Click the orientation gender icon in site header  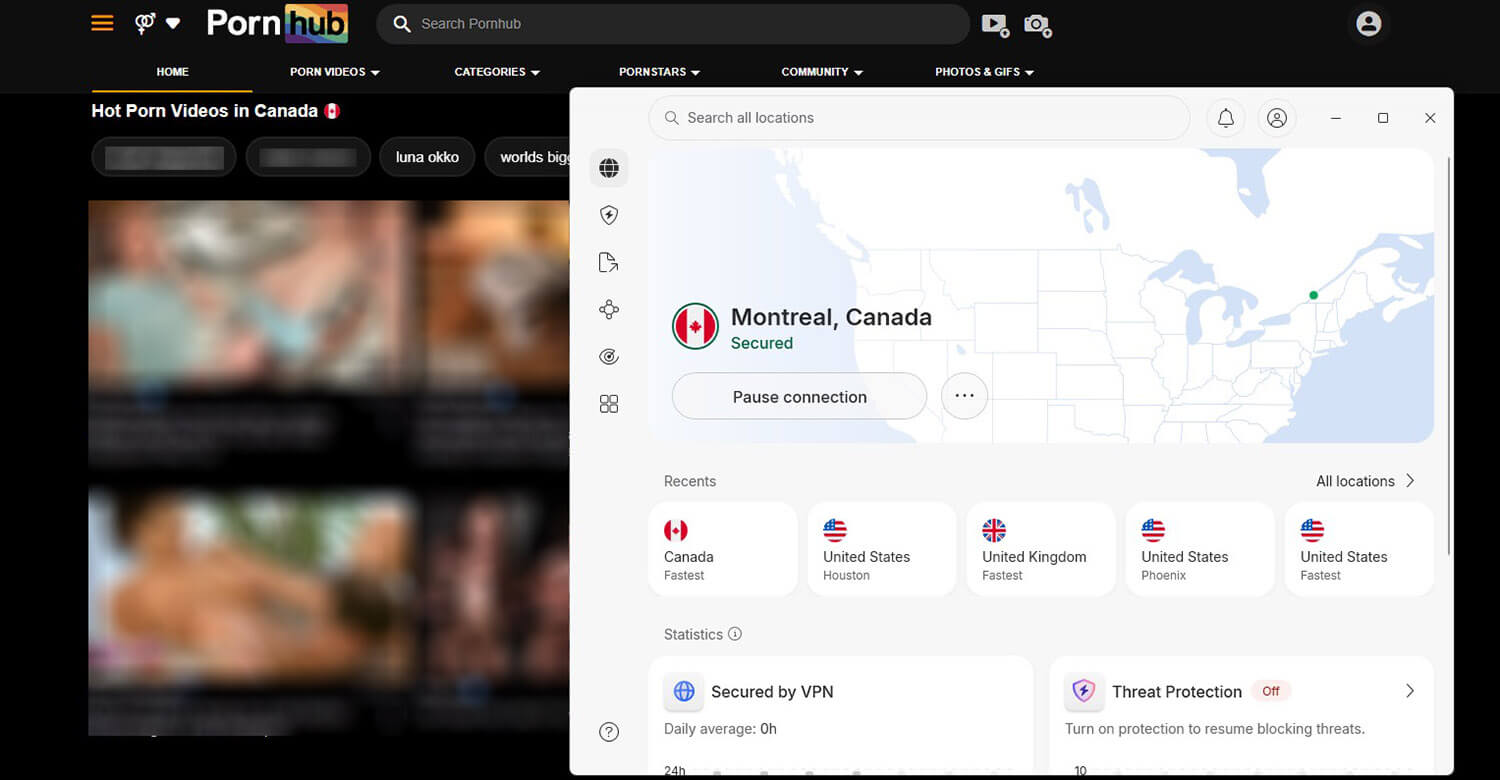tap(145, 23)
